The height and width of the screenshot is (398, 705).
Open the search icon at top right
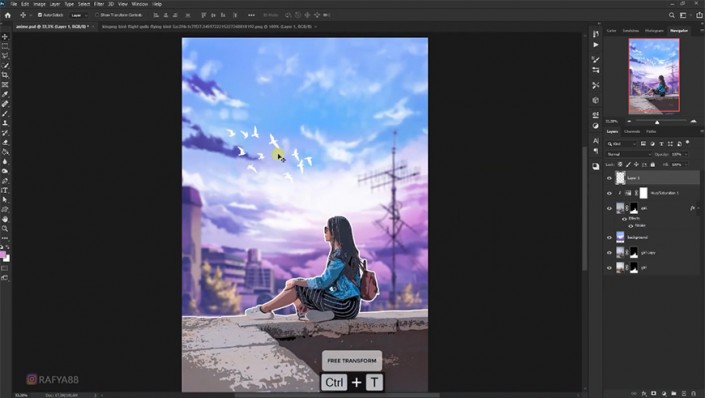tap(672, 15)
